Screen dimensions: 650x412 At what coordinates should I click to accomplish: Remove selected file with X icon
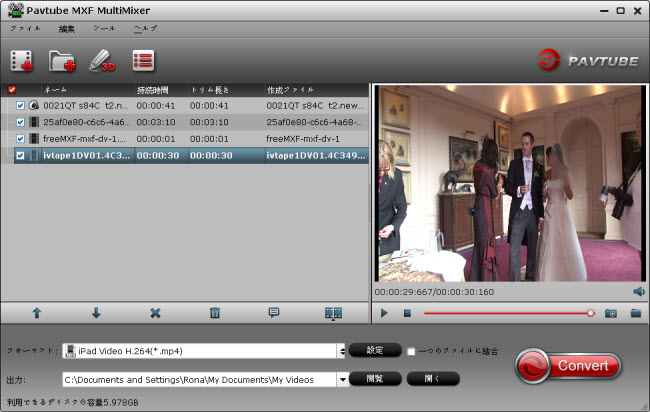click(155, 313)
